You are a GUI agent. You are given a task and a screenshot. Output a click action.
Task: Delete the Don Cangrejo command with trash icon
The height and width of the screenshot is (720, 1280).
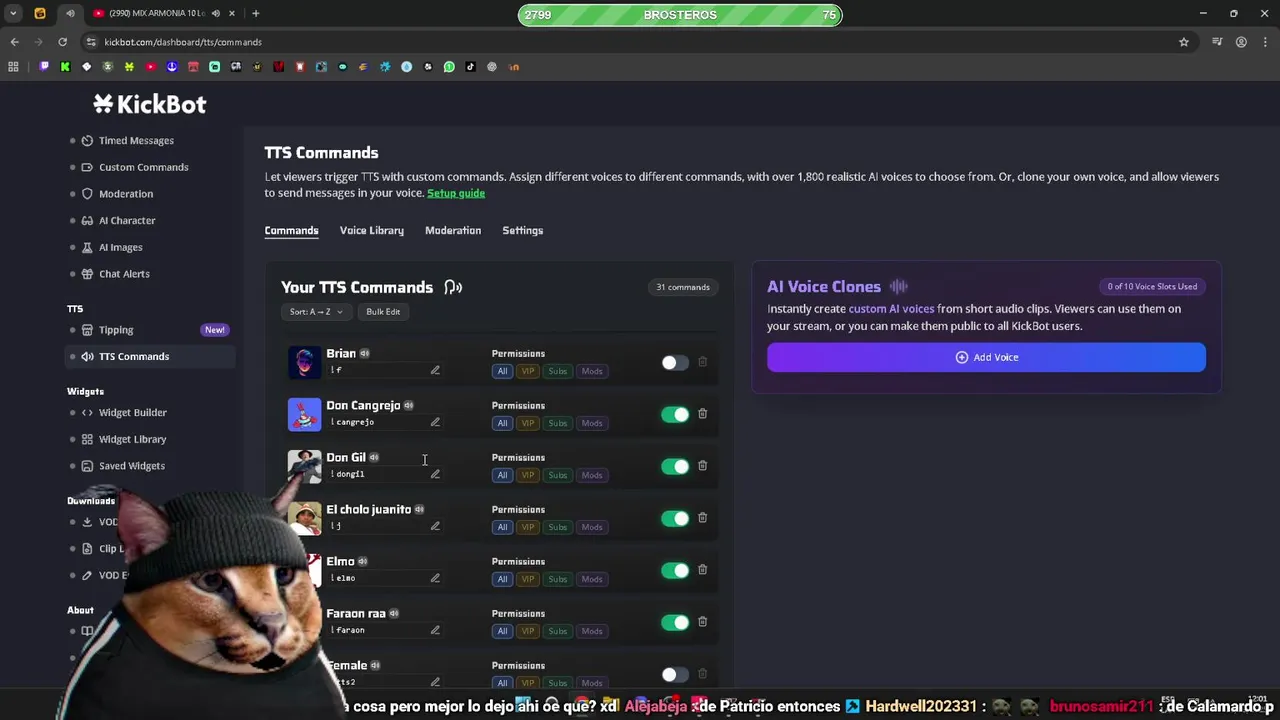[x=702, y=414]
